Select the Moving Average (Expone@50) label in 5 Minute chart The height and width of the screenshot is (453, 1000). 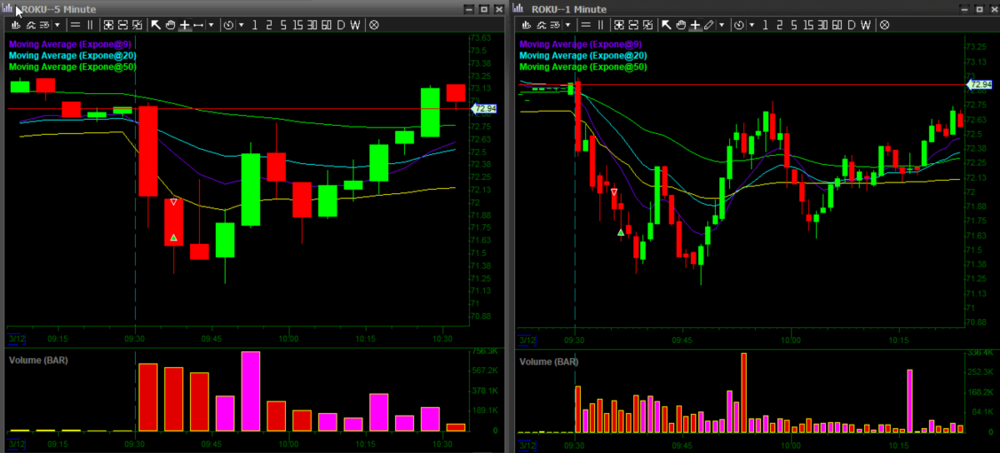click(x=72, y=66)
